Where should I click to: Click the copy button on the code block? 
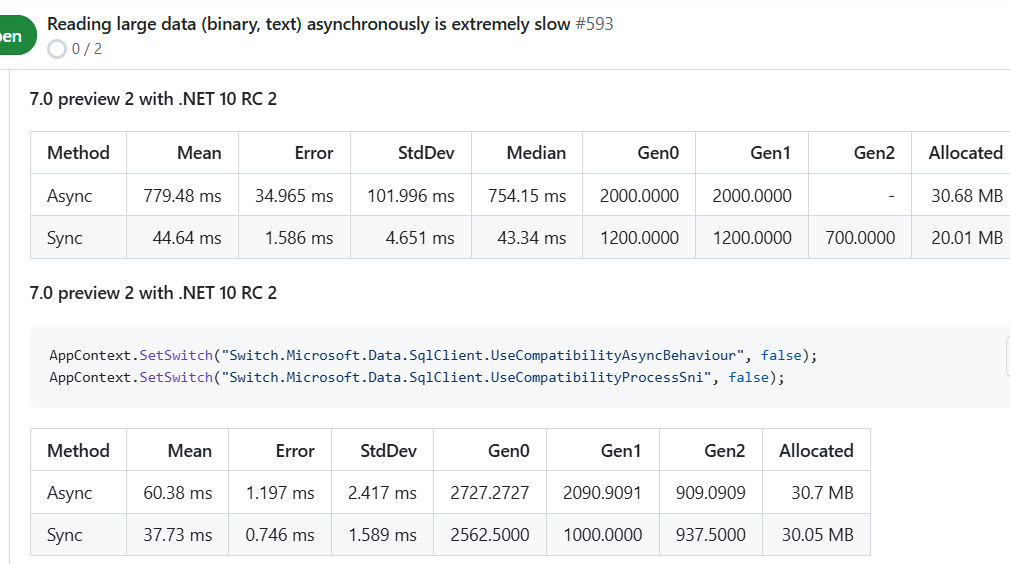pyautogui.click(x=1003, y=356)
